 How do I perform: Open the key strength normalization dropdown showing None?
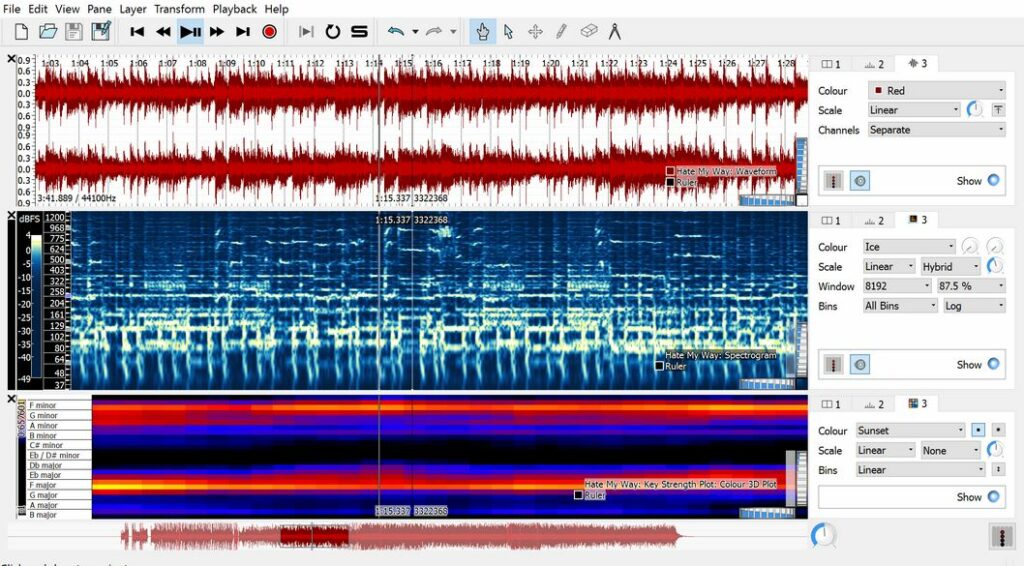click(950, 450)
